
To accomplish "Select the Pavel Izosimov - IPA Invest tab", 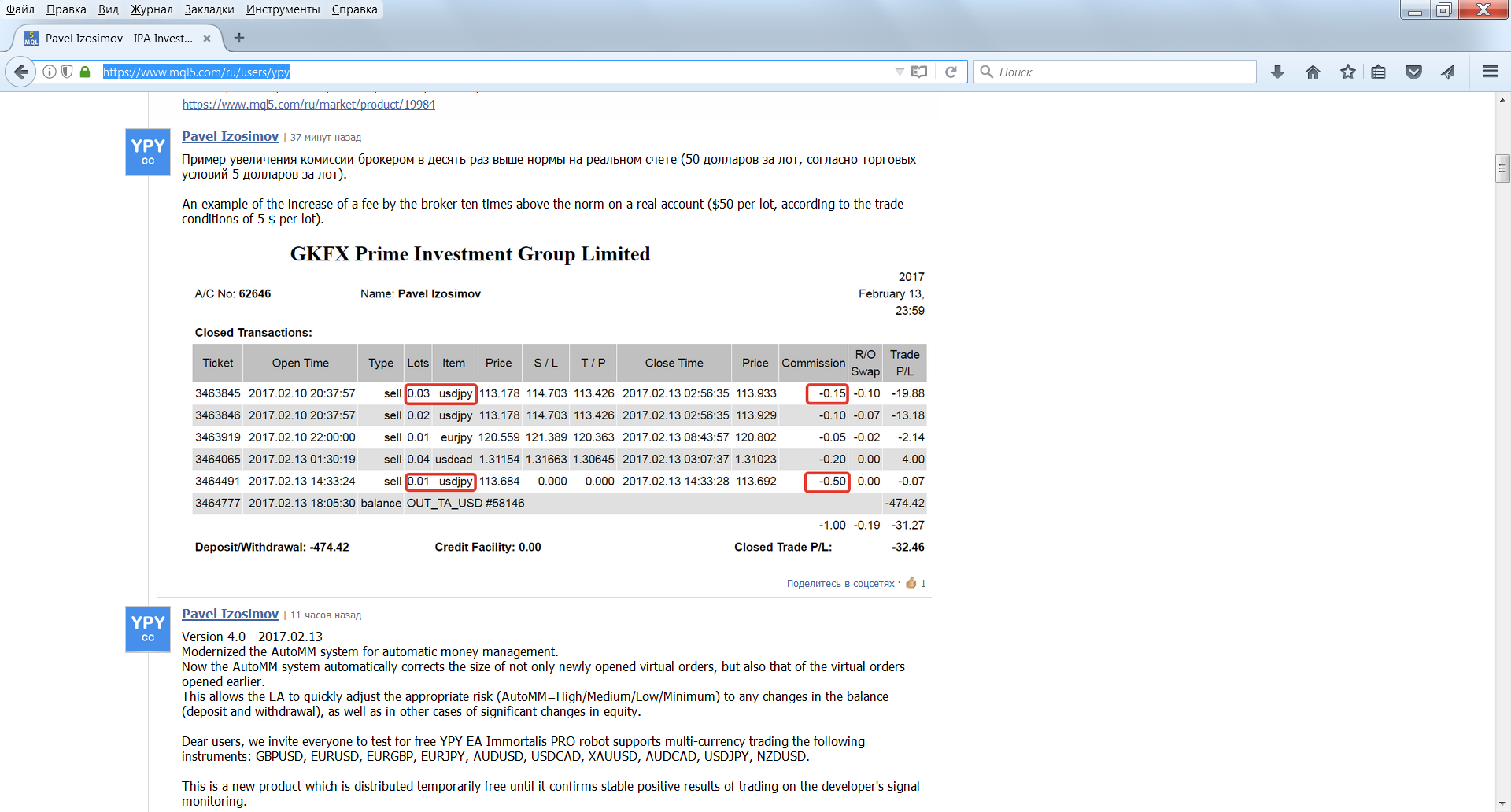I will [118, 39].
